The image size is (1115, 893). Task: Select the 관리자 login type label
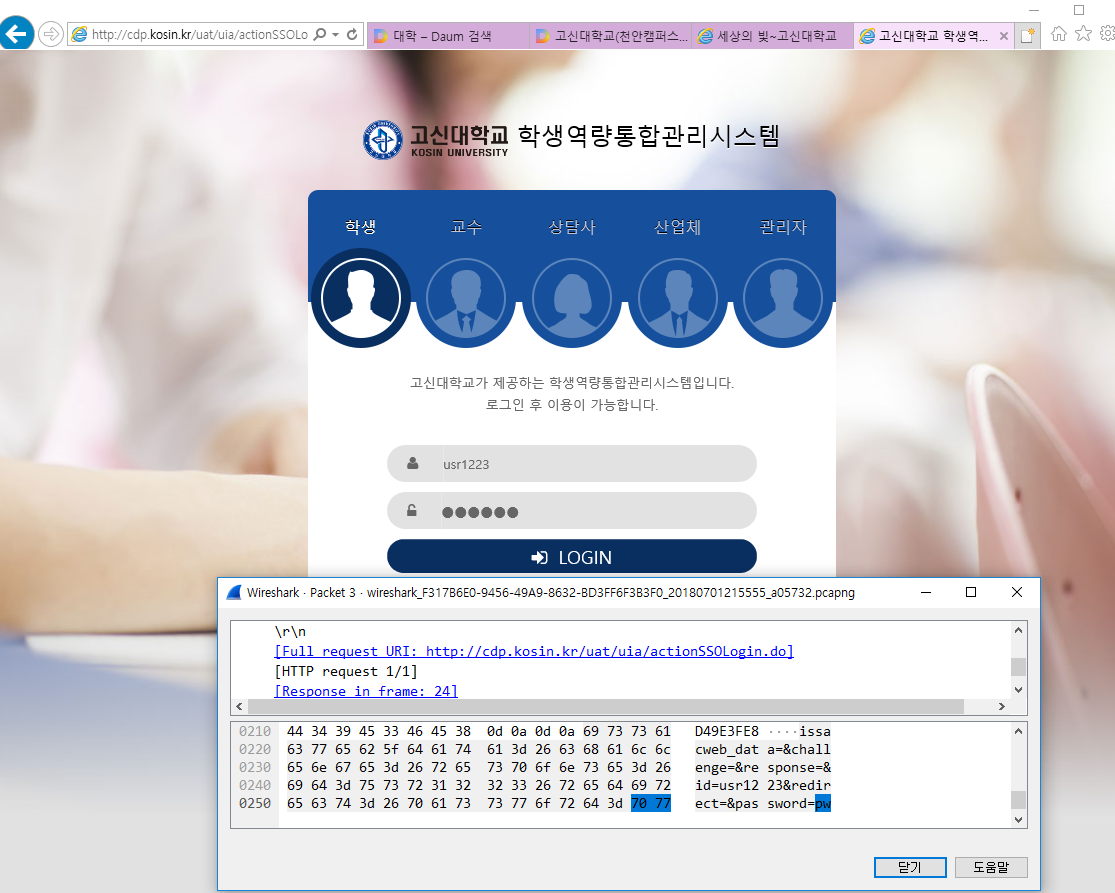(x=783, y=227)
